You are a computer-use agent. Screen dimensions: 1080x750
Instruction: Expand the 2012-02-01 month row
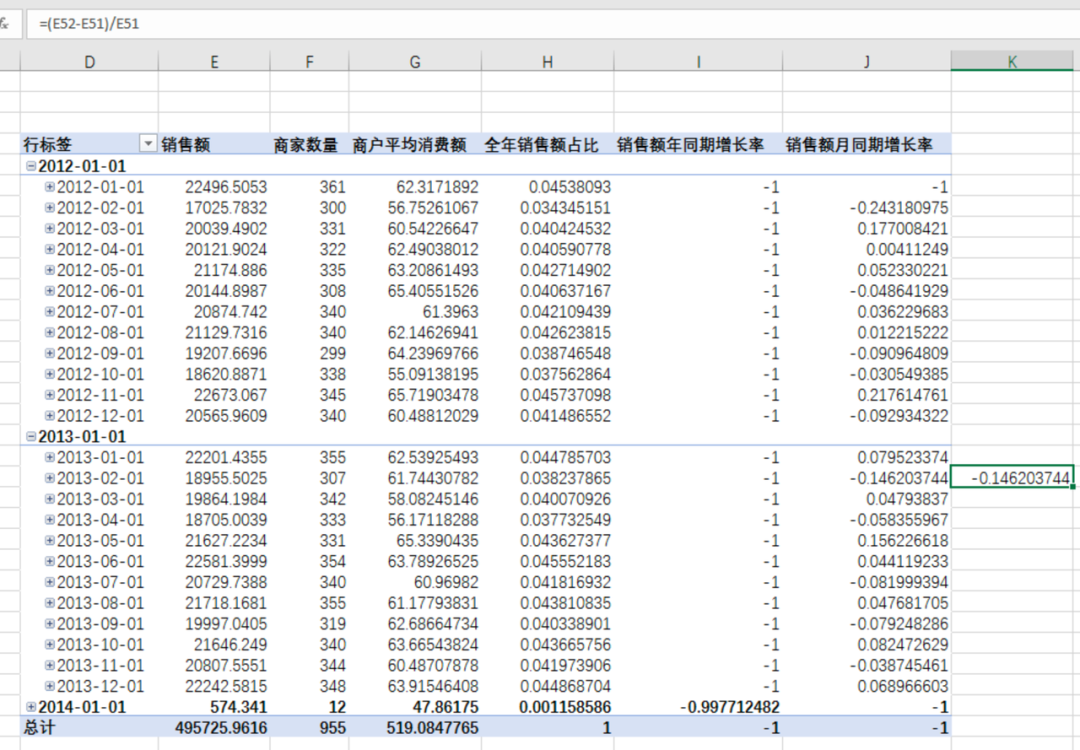coord(50,207)
